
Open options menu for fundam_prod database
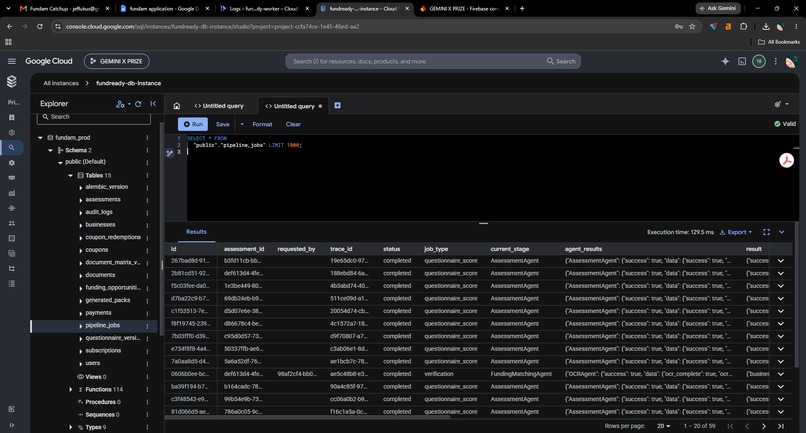(147, 138)
